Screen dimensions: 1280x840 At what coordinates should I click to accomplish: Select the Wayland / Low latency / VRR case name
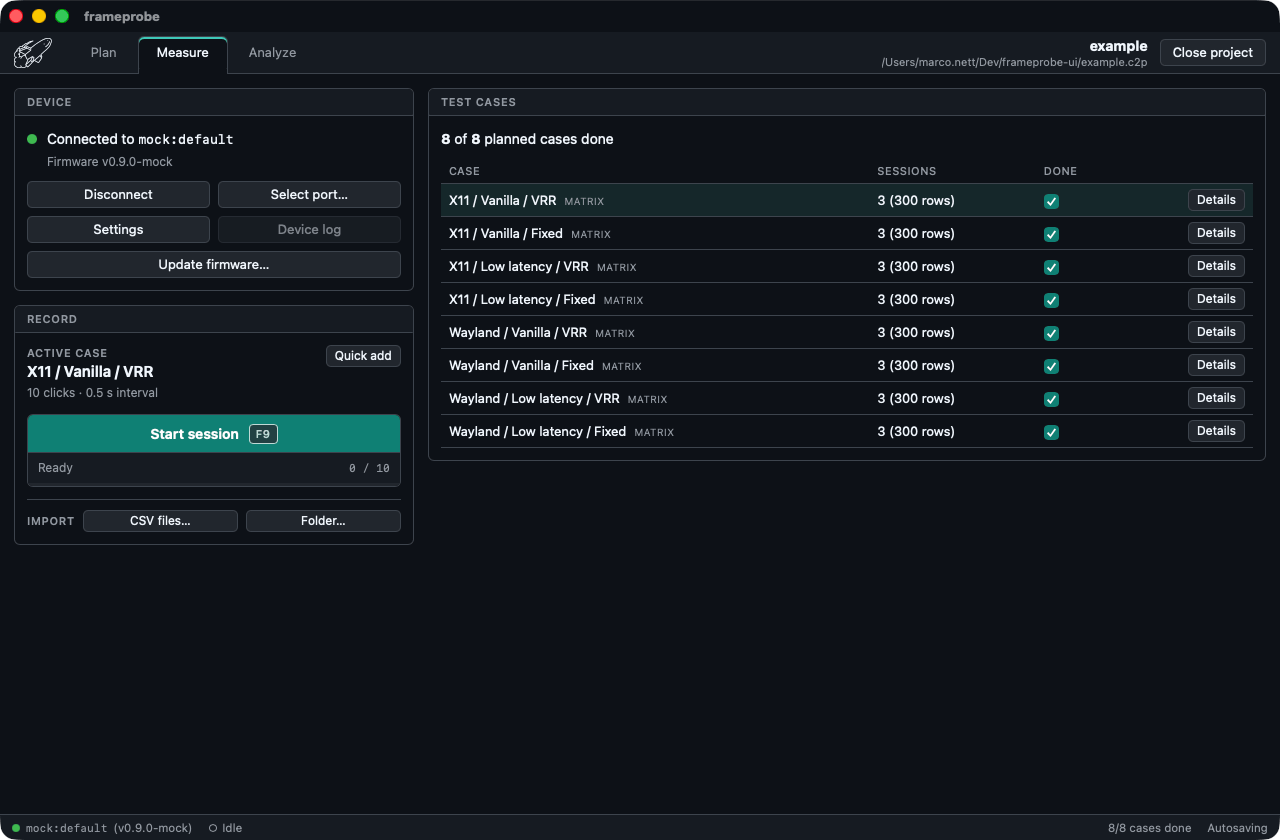click(x=534, y=399)
